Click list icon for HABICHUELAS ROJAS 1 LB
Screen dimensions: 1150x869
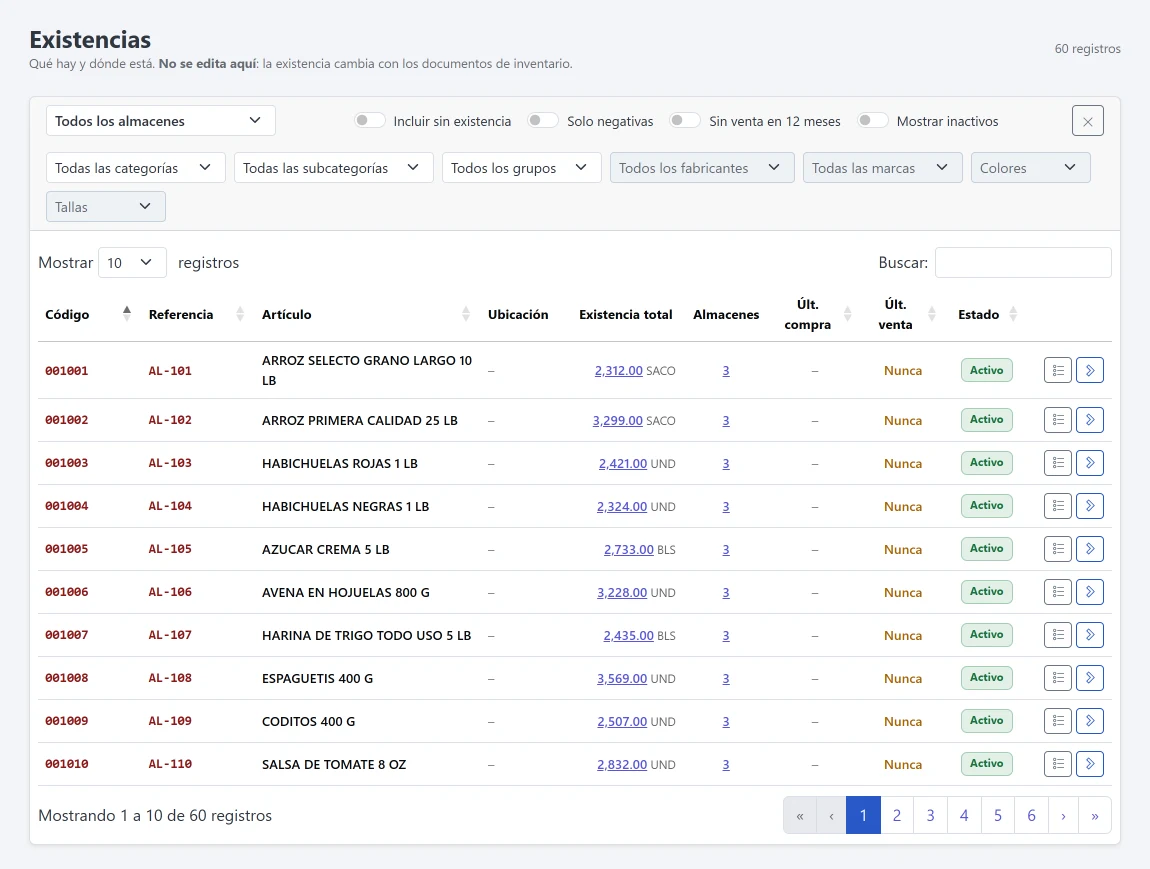[x=1058, y=463]
